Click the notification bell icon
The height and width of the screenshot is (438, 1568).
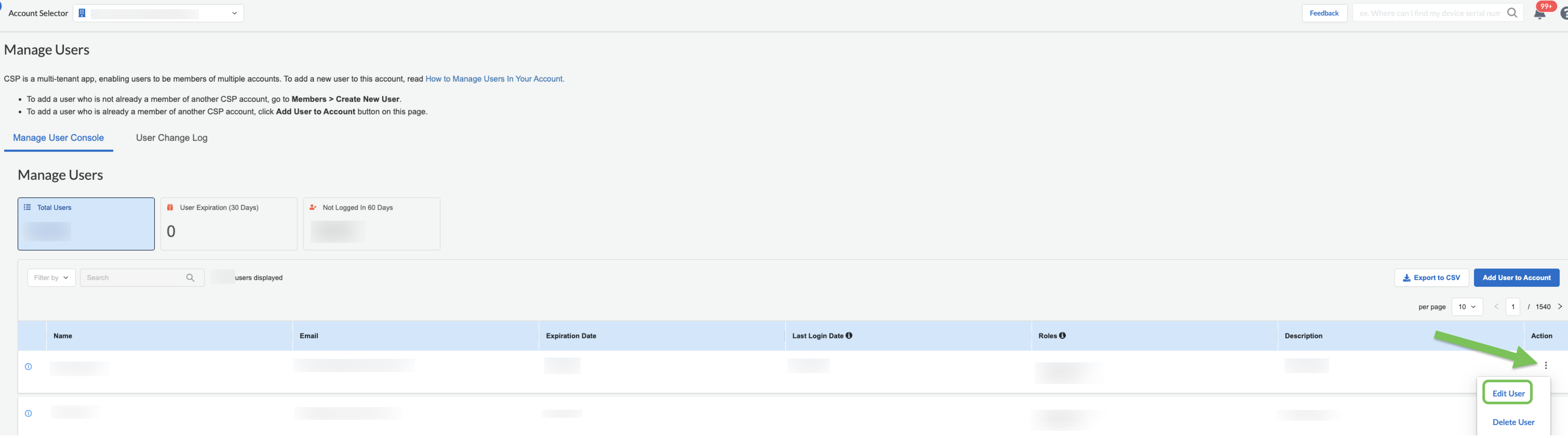tap(1539, 14)
